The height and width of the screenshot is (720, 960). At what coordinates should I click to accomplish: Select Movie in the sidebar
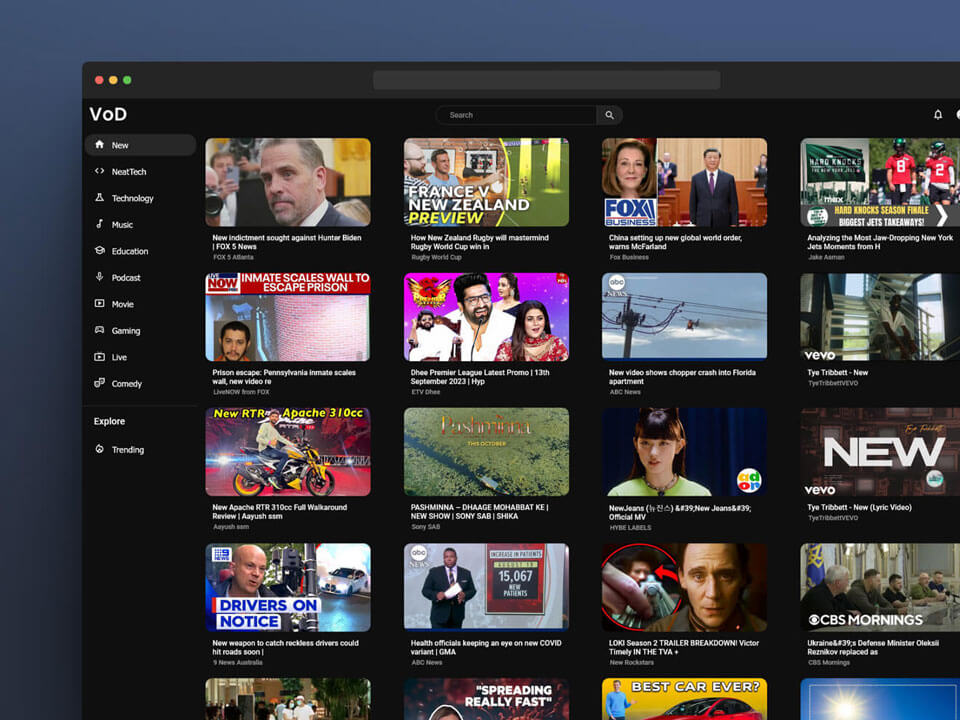(122, 304)
